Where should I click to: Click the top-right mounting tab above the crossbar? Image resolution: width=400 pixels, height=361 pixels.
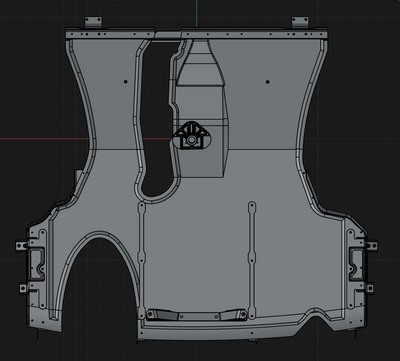(300, 22)
